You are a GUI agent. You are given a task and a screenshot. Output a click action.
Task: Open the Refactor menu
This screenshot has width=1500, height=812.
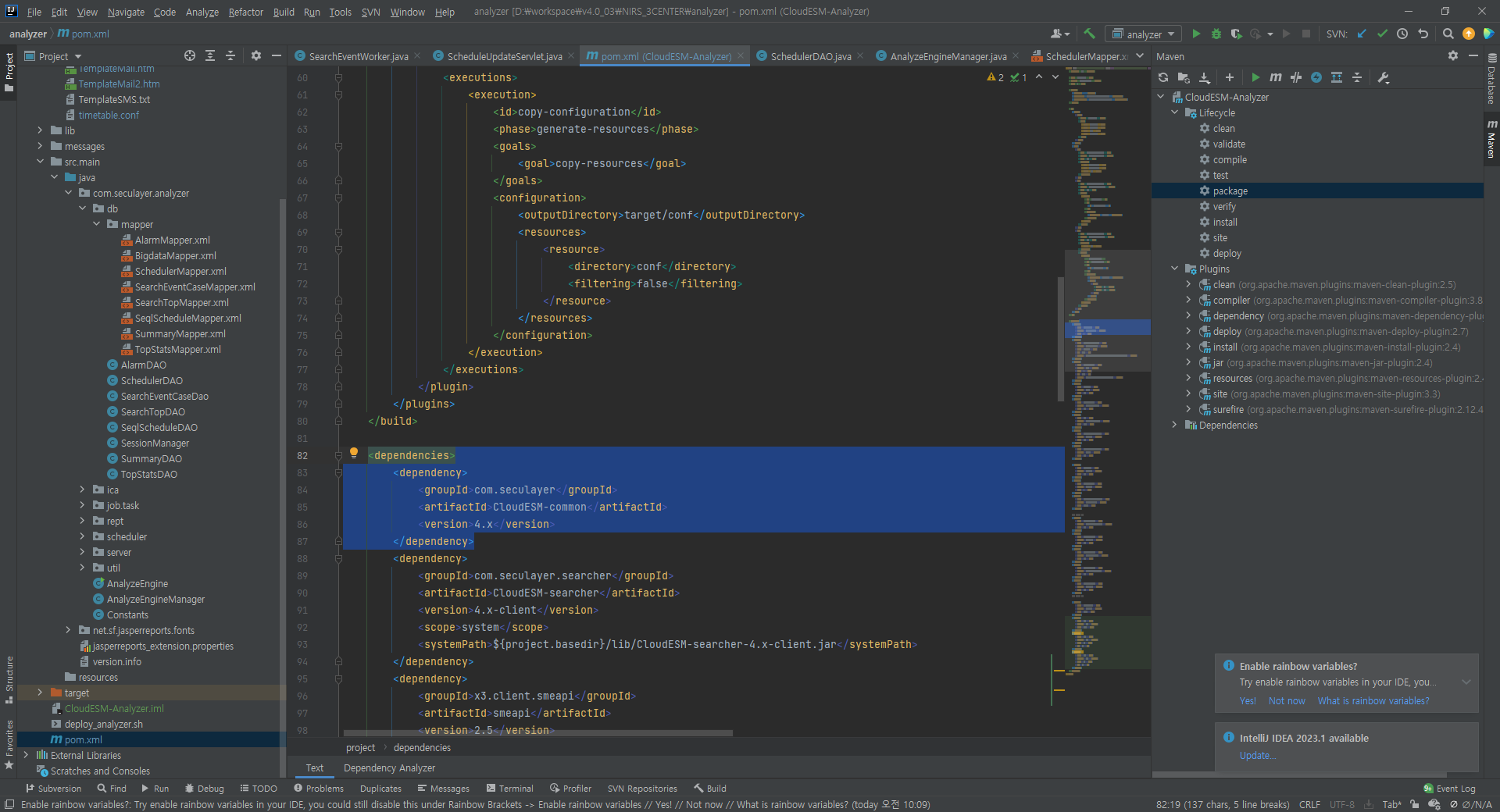click(246, 12)
